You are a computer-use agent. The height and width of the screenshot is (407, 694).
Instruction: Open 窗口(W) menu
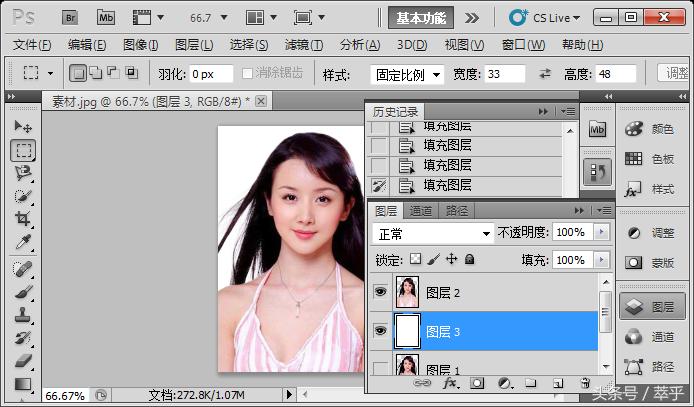pos(523,45)
